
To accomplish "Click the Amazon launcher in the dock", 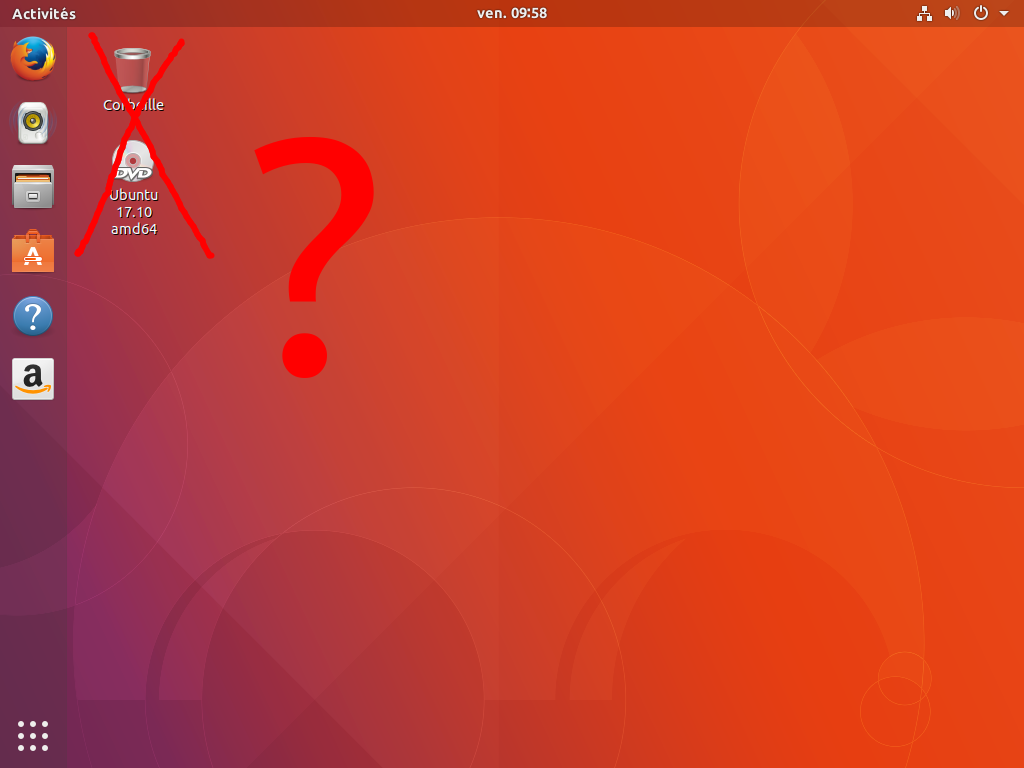I will pos(32,379).
